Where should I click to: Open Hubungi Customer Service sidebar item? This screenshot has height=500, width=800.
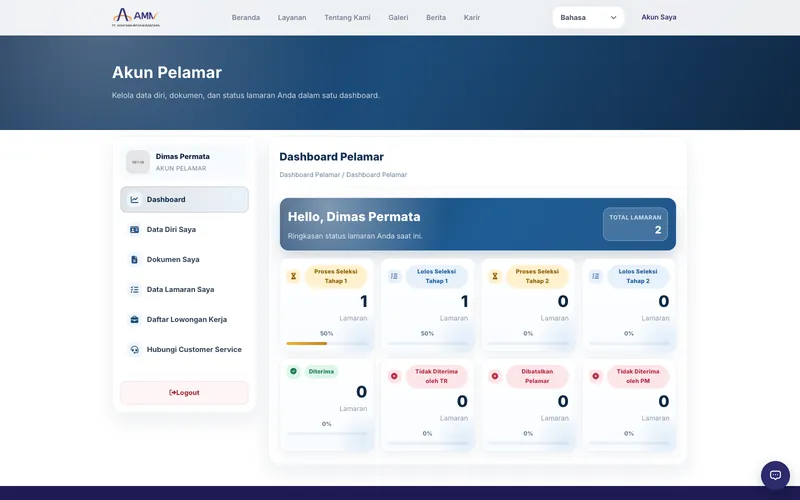[x=184, y=349]
